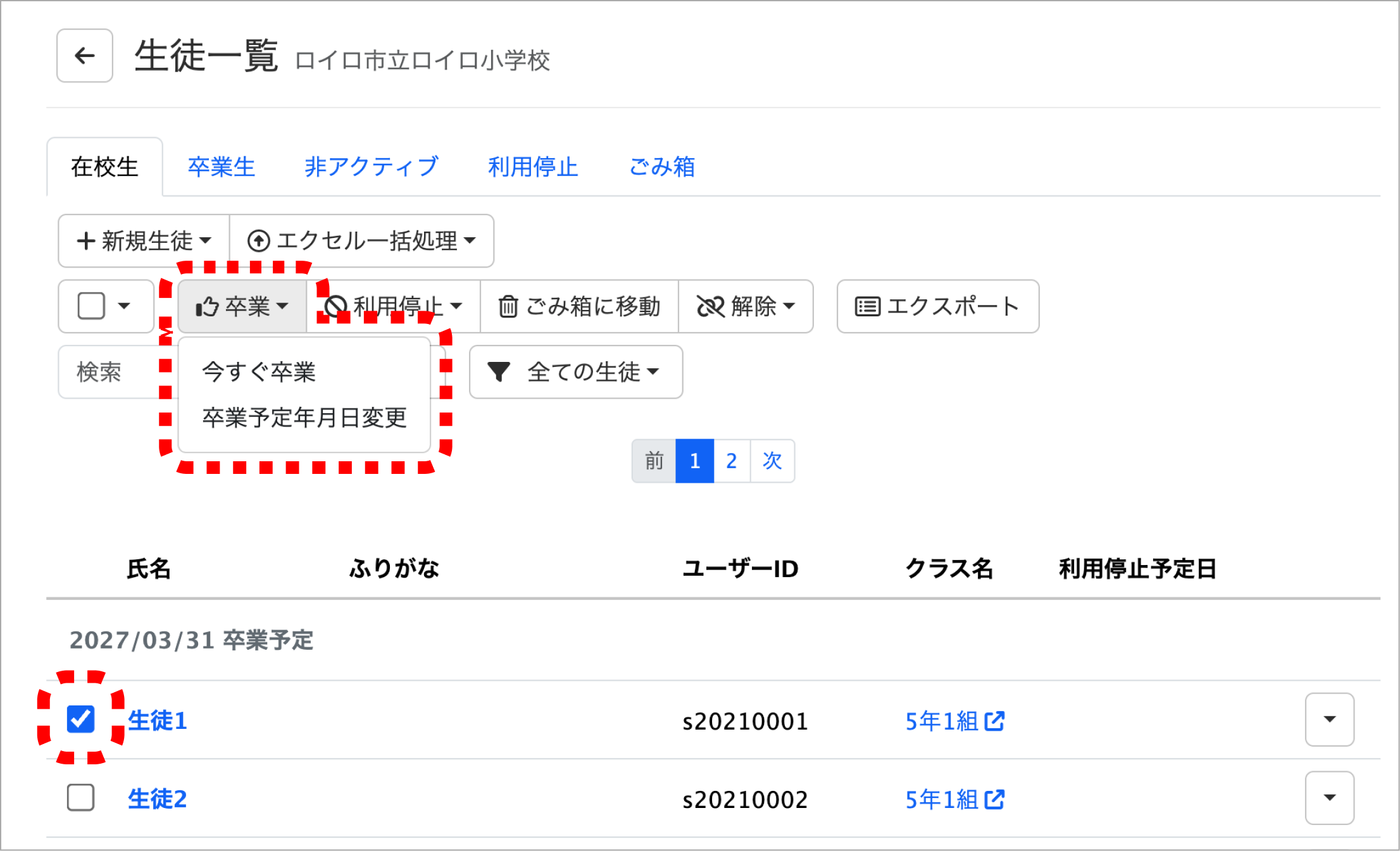Image resolution: width=1400 pixels, height=851 pixels.
Task: Click the エクスポート list icon
Action: (867, 307)
